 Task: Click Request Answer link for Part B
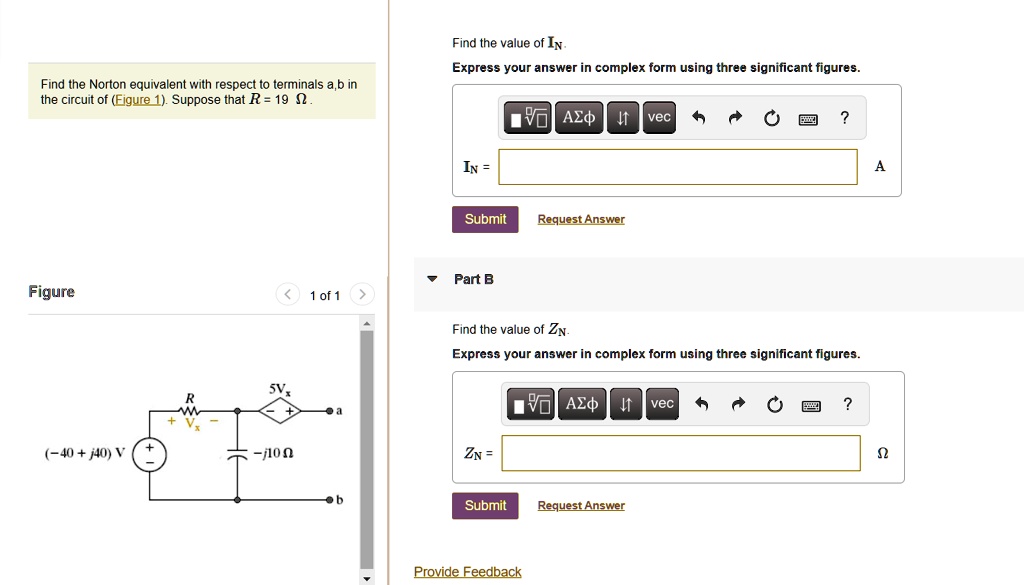(x=581, y=505)
